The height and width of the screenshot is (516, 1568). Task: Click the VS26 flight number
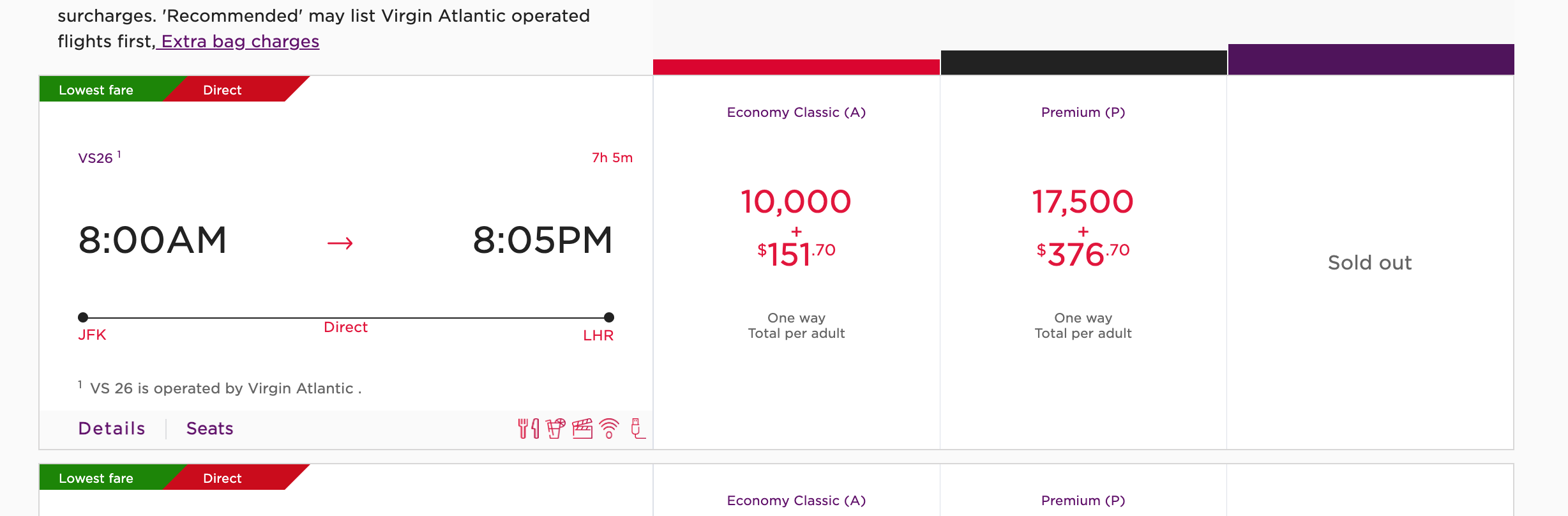click(96, 158)
